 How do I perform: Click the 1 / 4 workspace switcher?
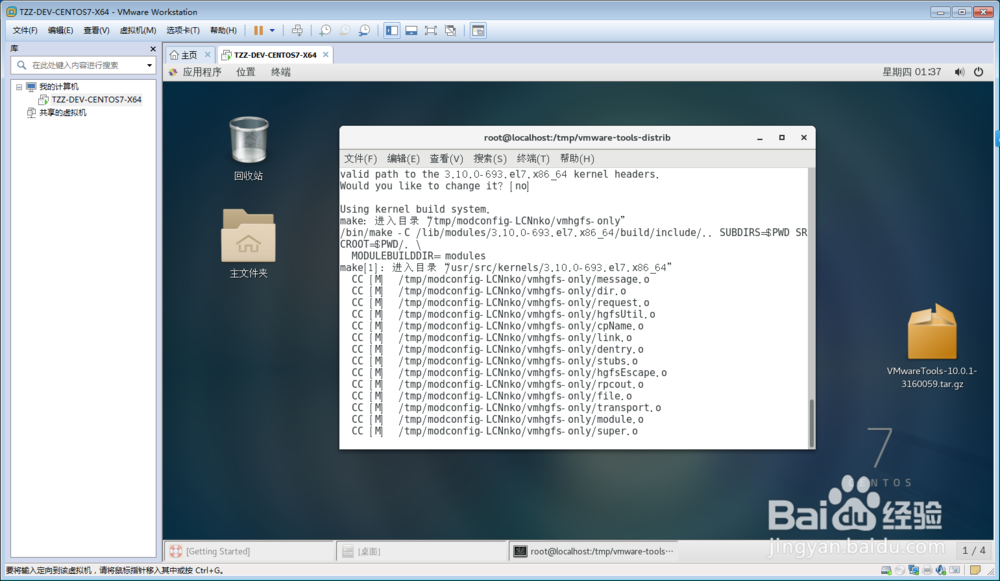[x=974, y=550]
